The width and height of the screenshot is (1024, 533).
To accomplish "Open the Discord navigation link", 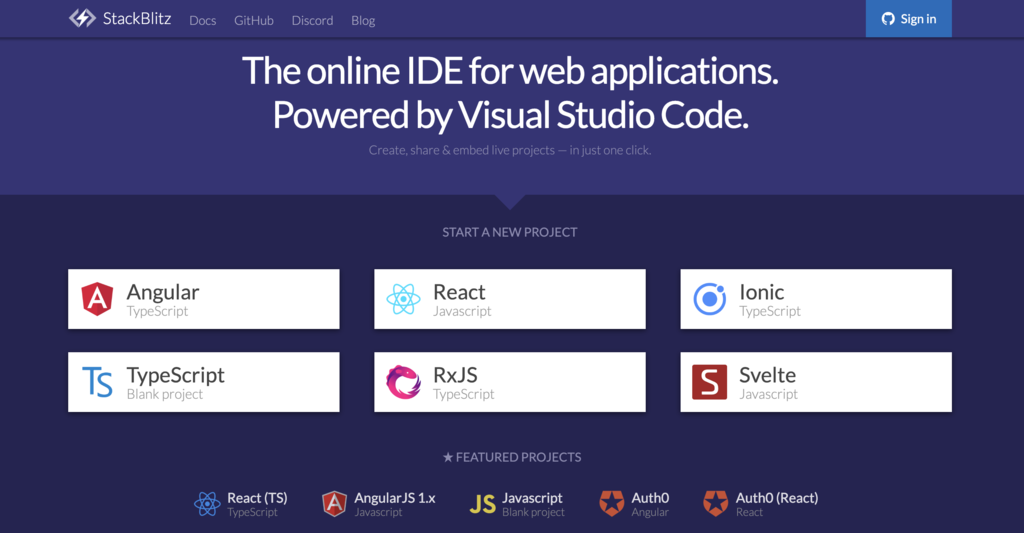I will point(312,20).
